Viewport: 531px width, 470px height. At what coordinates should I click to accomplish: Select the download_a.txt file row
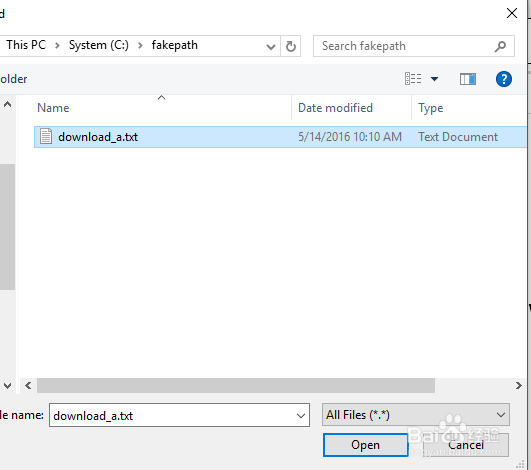point(280,137)
